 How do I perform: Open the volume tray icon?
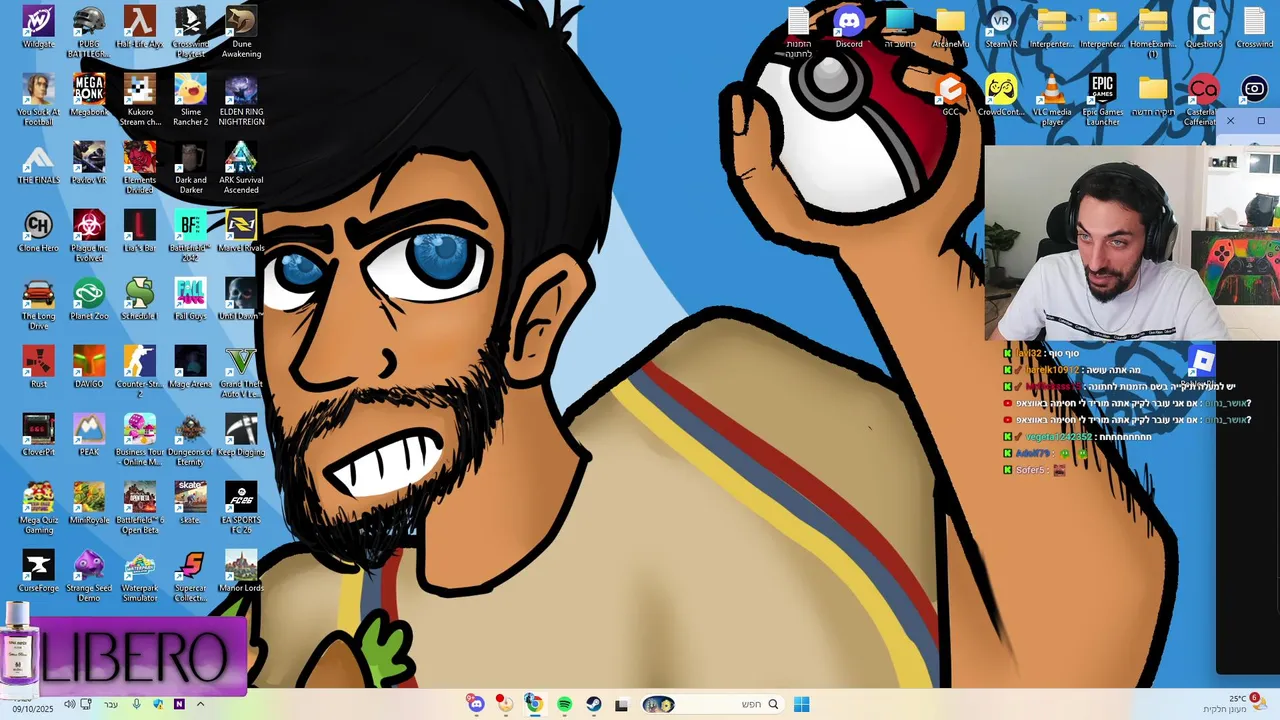pyautogui.click(x=69, y=704)
